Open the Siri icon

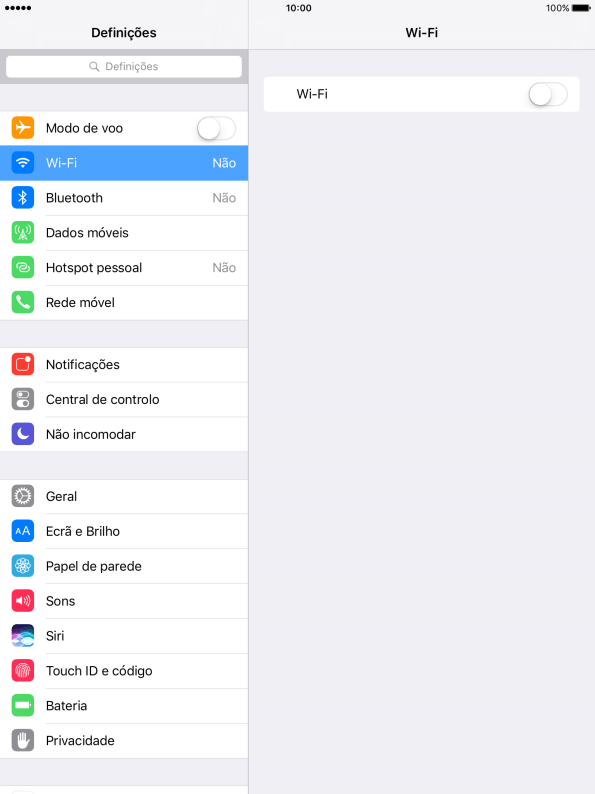click(x=23, y=636)
